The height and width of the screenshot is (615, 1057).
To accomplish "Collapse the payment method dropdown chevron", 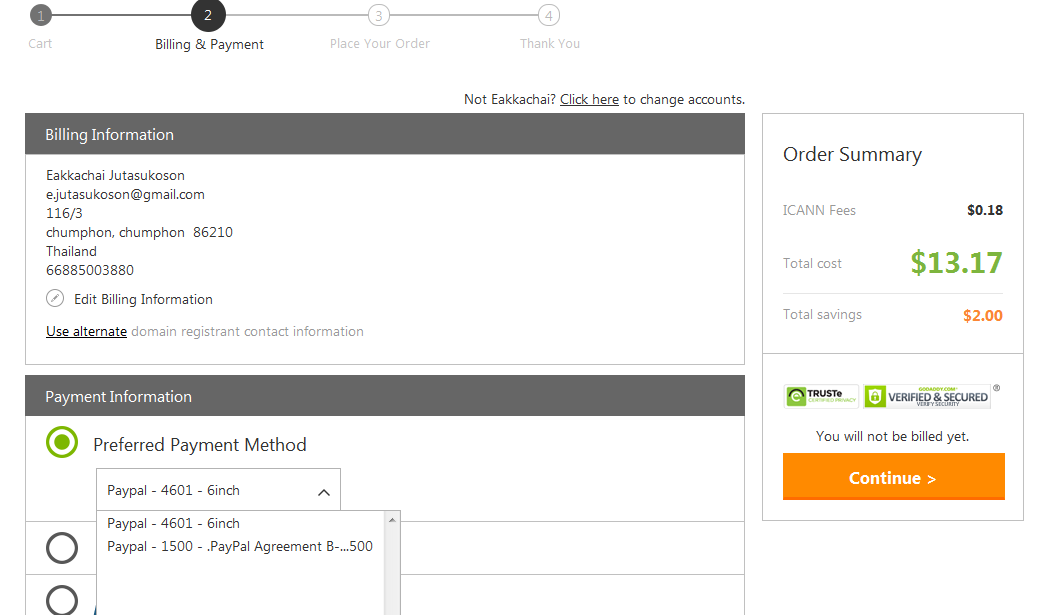I will (323, 491).
